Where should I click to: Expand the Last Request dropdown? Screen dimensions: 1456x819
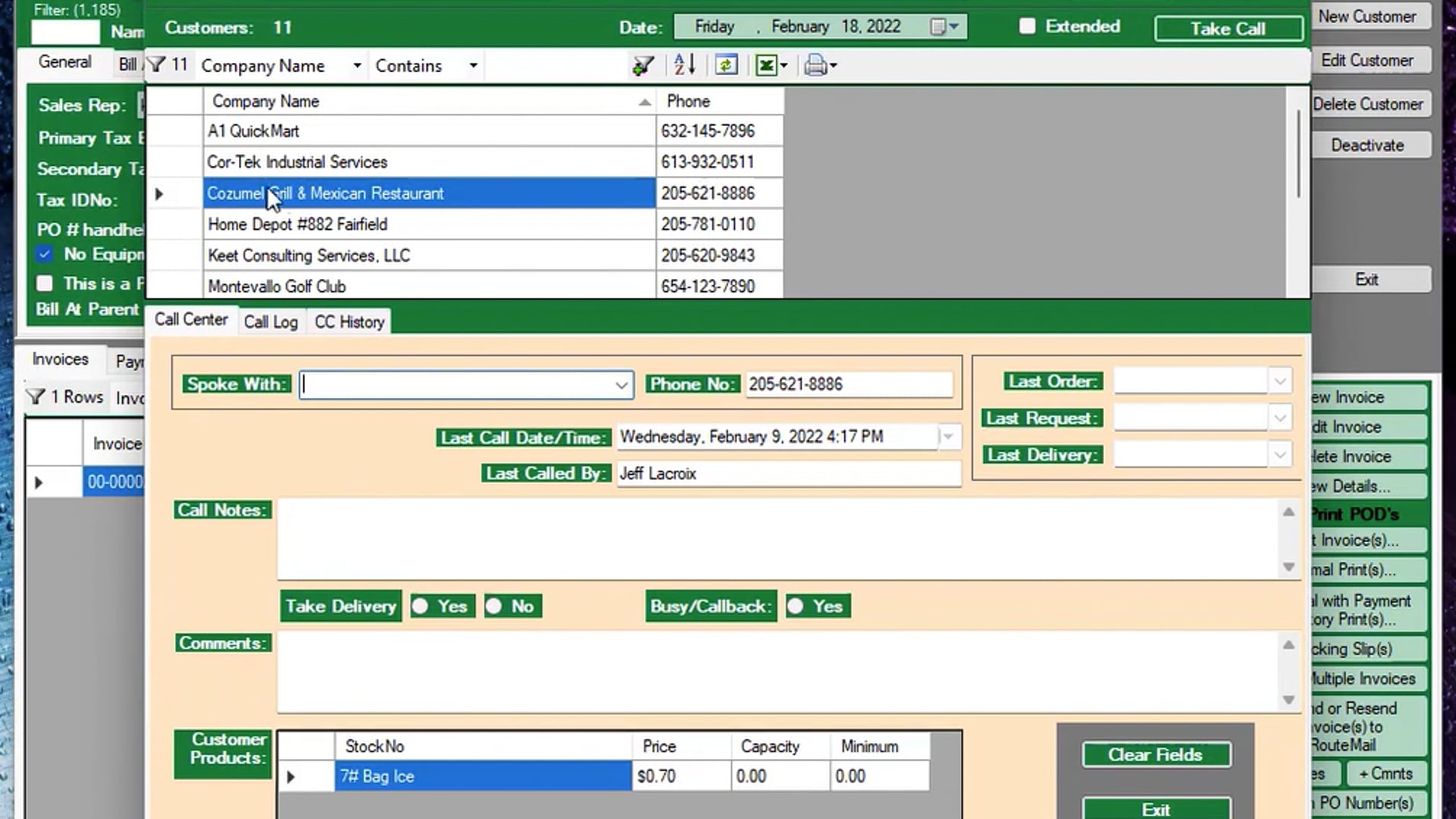1280,418
